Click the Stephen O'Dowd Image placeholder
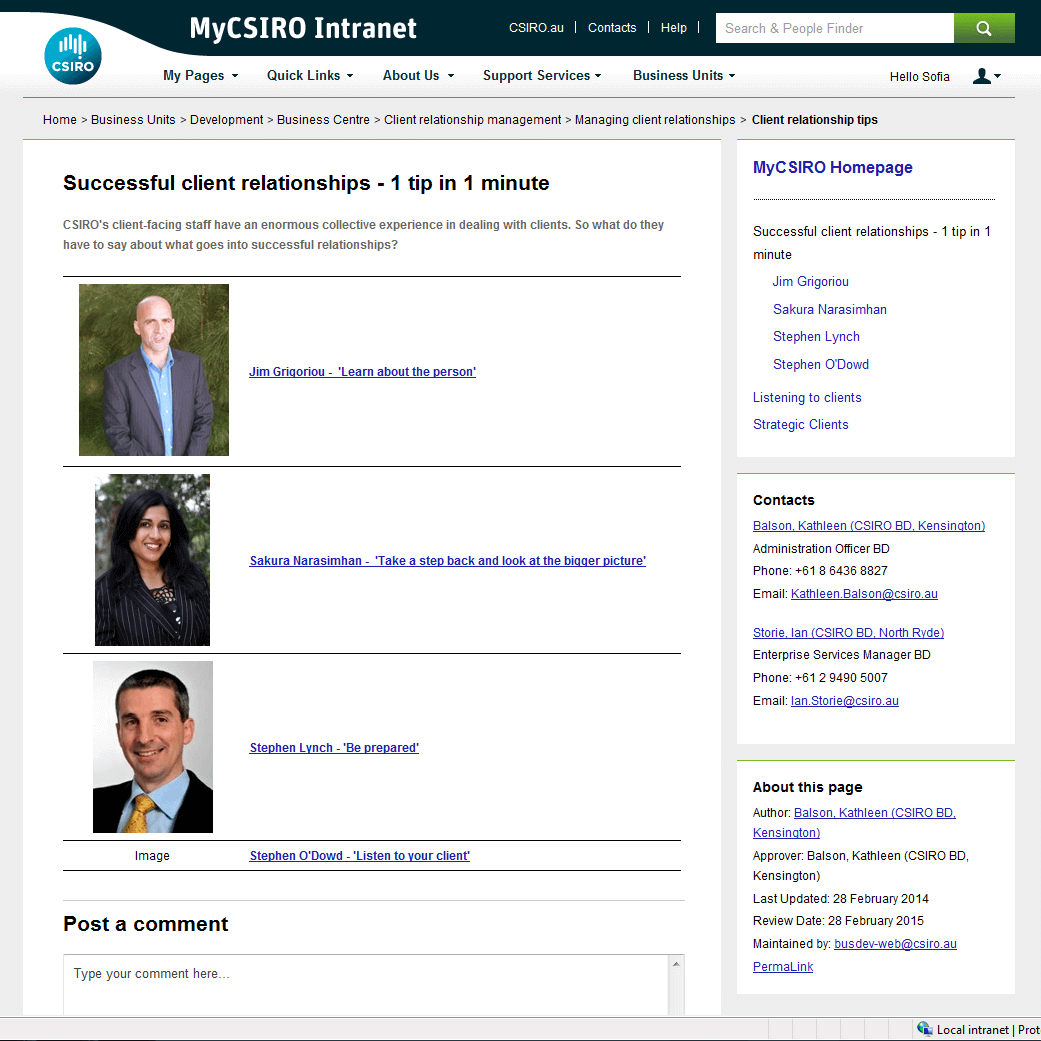 click(x=152, y=856)
